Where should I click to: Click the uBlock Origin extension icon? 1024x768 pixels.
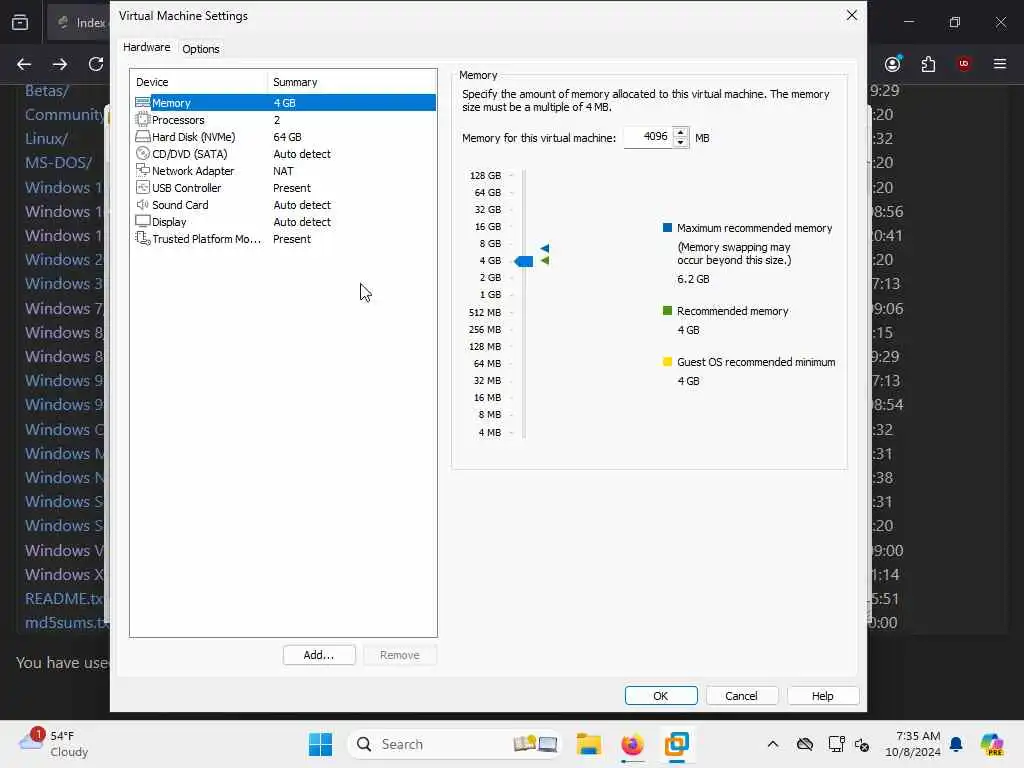964,63
